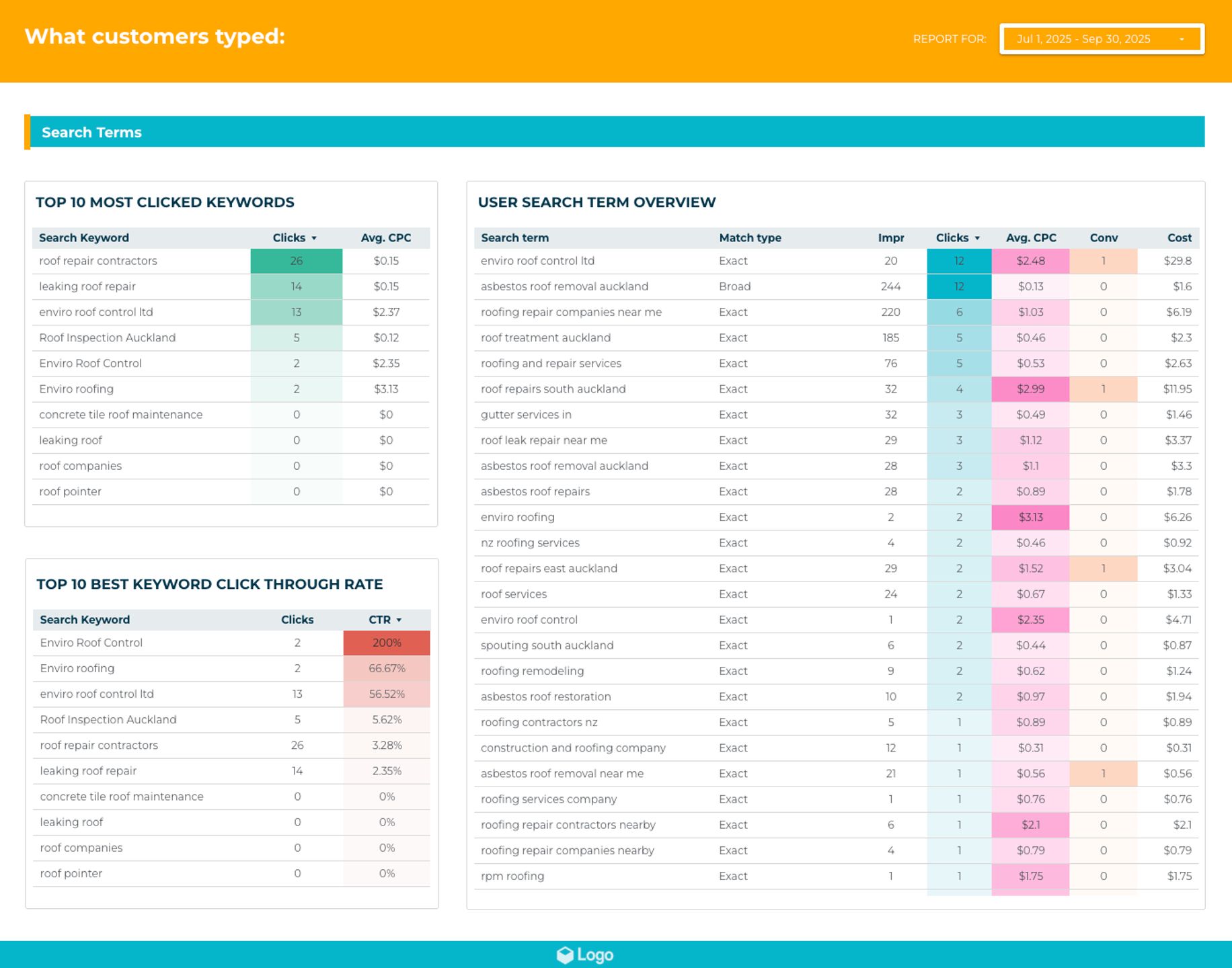Select the 200% CTR cell
The image size is (1232, 968).
click(x=387, y=643)
